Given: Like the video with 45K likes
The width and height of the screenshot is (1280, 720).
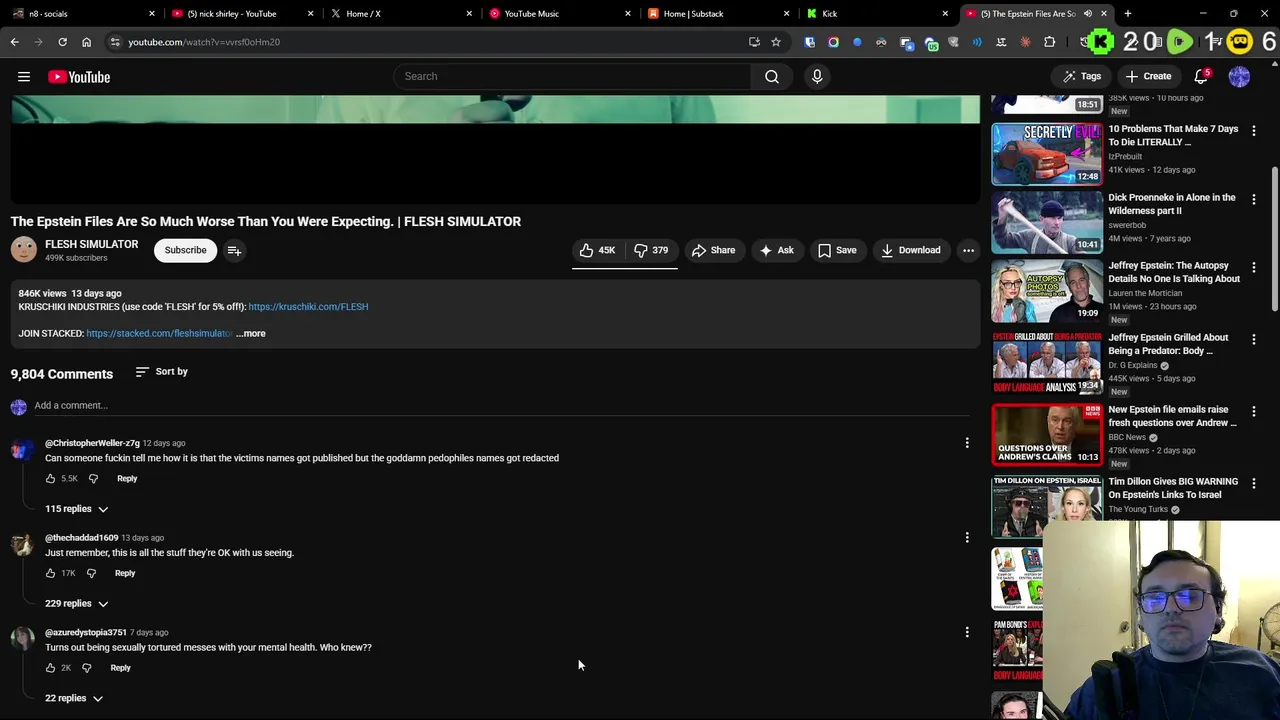Looking at the screenshot, I should tap(598, 250).
